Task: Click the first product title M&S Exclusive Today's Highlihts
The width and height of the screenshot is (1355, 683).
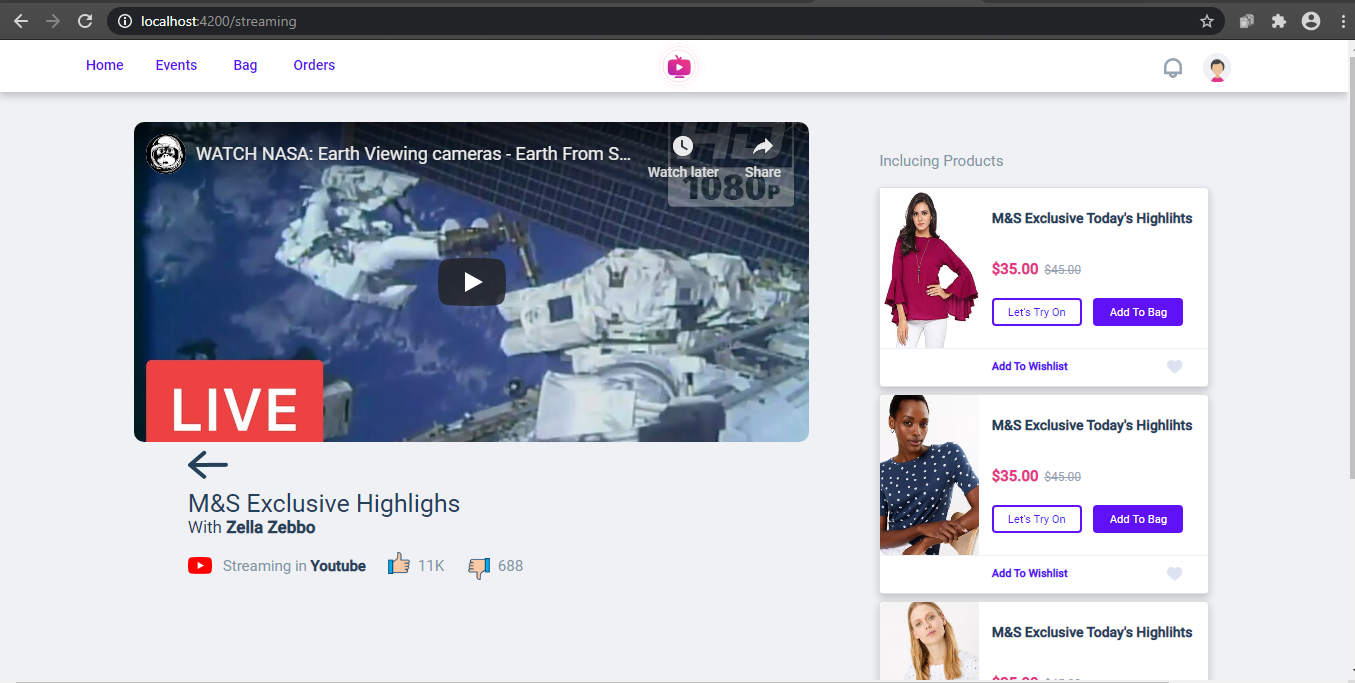Action: pyautogui.click(x=1092, y=218)
